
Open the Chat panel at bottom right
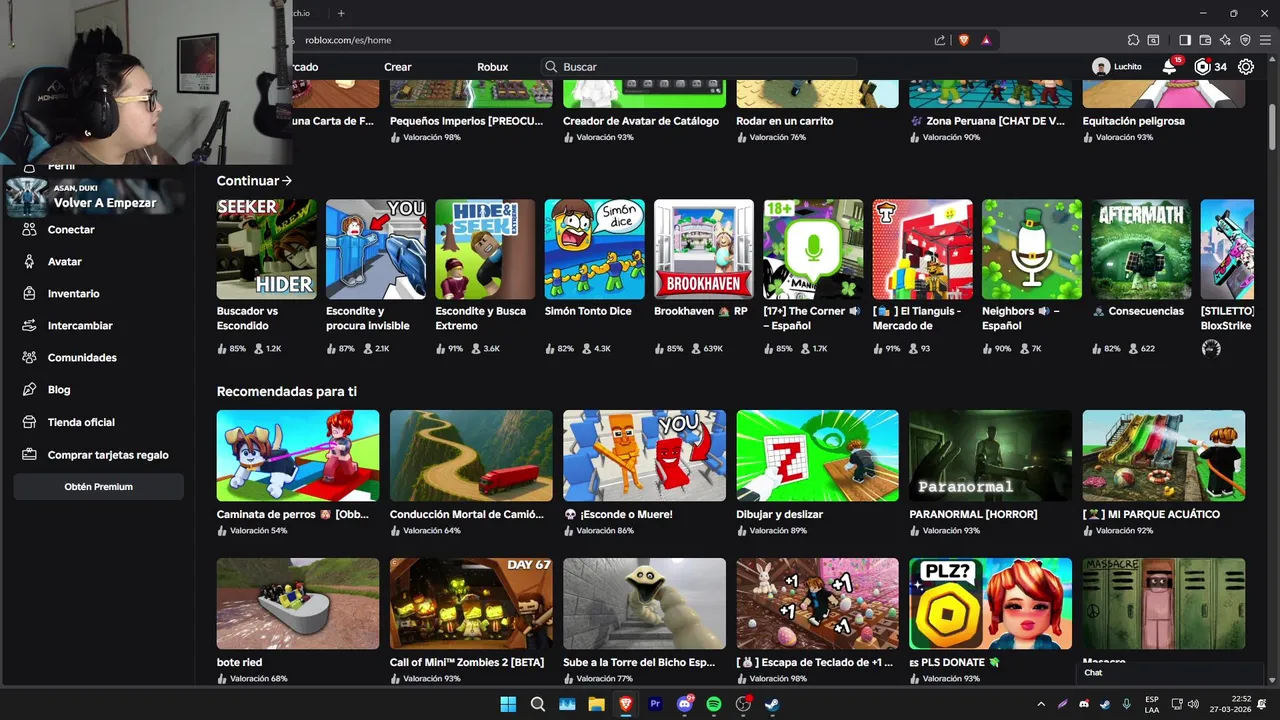[1170, 673]
